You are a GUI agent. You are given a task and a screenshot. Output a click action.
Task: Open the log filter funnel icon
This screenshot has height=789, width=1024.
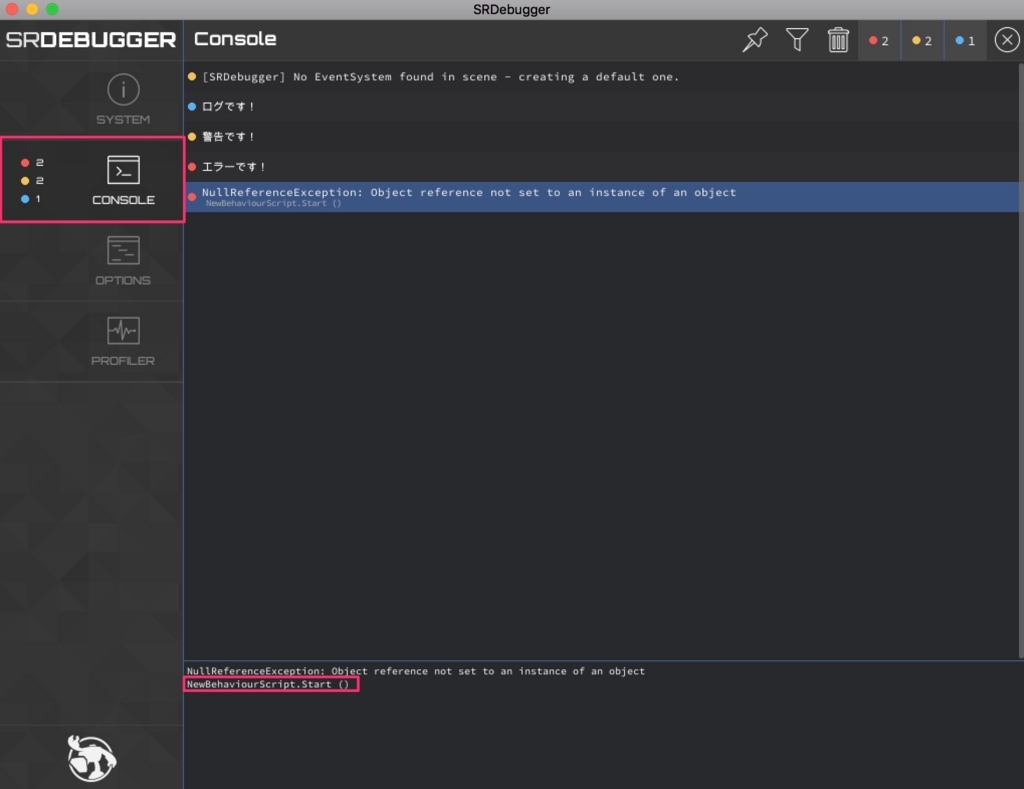coord(797,40)
